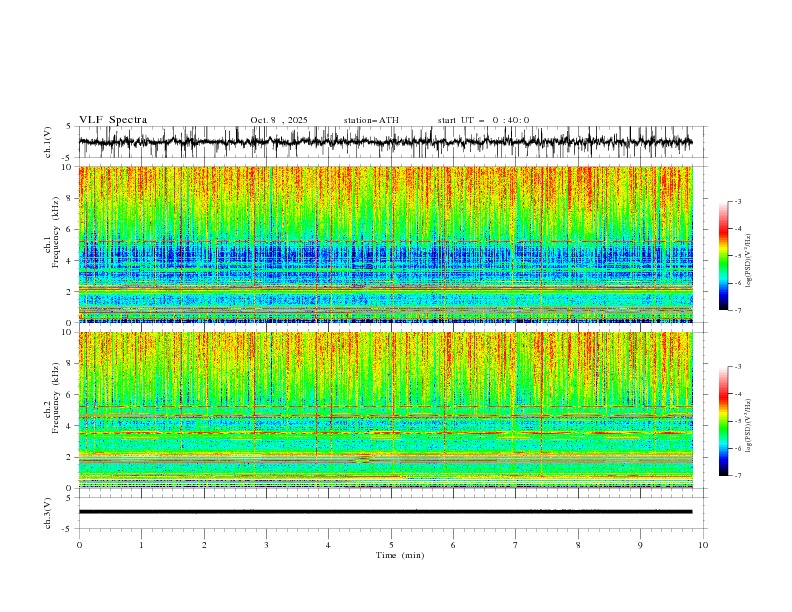Click time axis tick label "6"
Viewport: 792px width, 612px height.
click(453, 545)
